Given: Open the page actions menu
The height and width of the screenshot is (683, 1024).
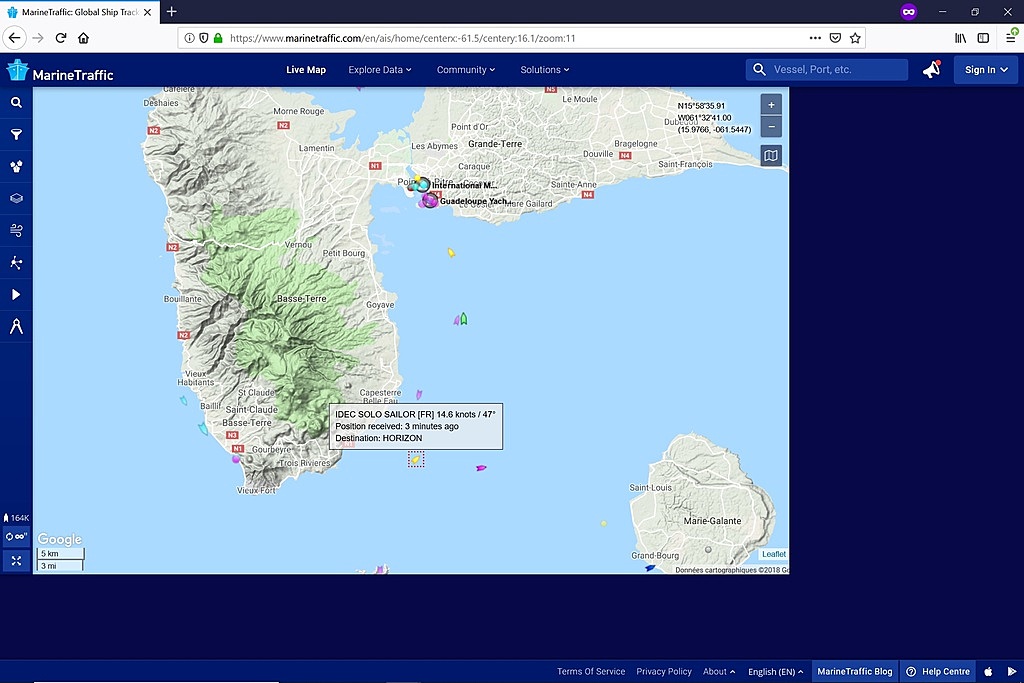Looking at the screenshot, I should pyautogui.click(x=815, y=38).
